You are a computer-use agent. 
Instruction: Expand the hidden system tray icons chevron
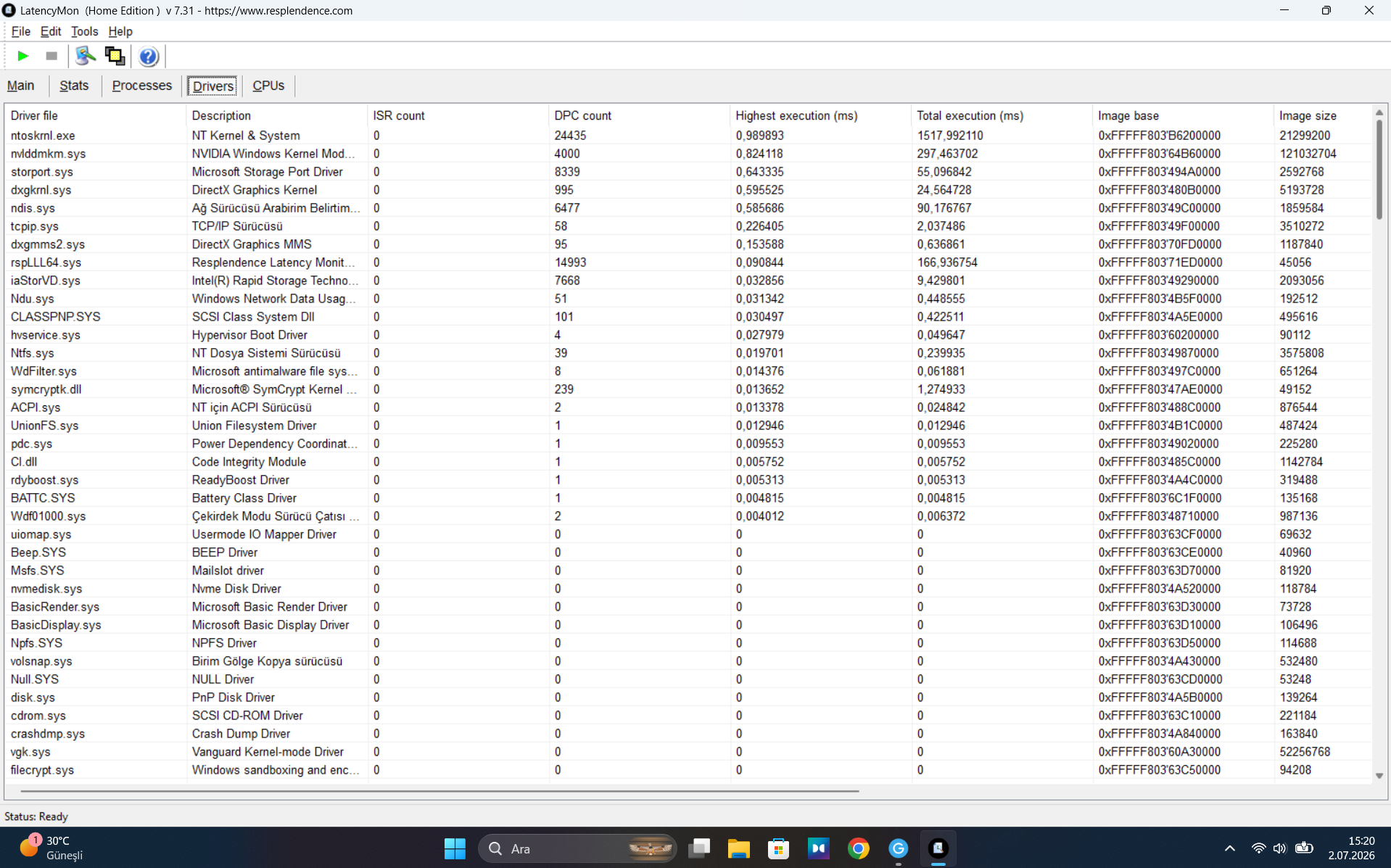click(1229, 848)
